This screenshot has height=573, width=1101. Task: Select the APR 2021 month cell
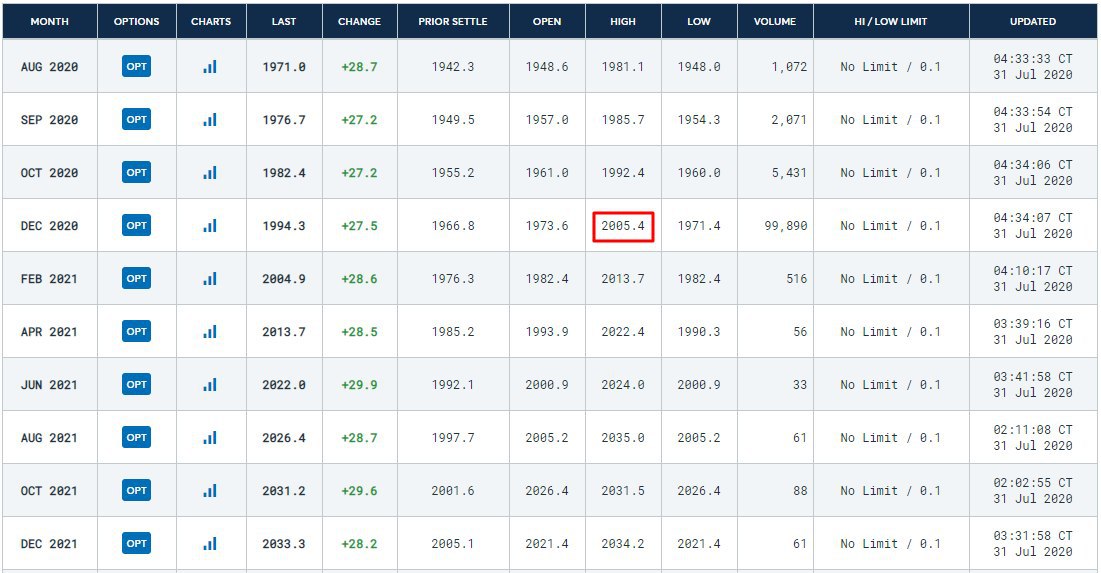click(x=49, y=332)
